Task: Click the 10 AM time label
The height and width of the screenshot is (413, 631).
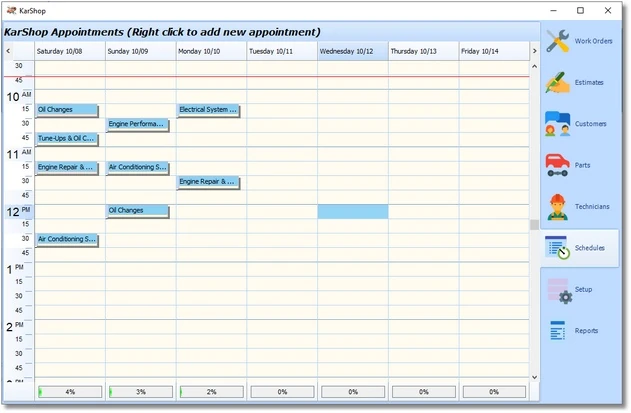Action: pos(19,96)
